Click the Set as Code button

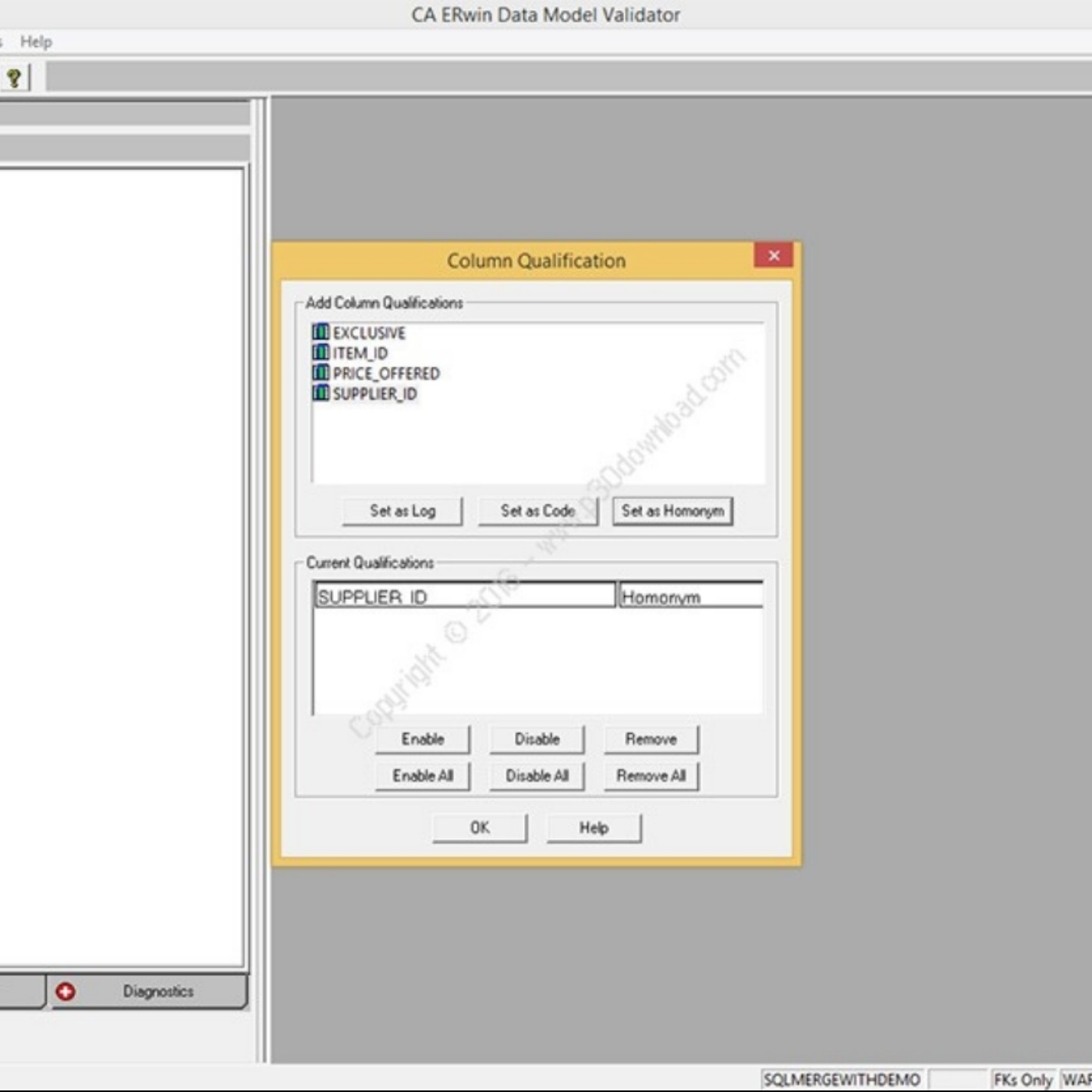(x=538, y=511)
